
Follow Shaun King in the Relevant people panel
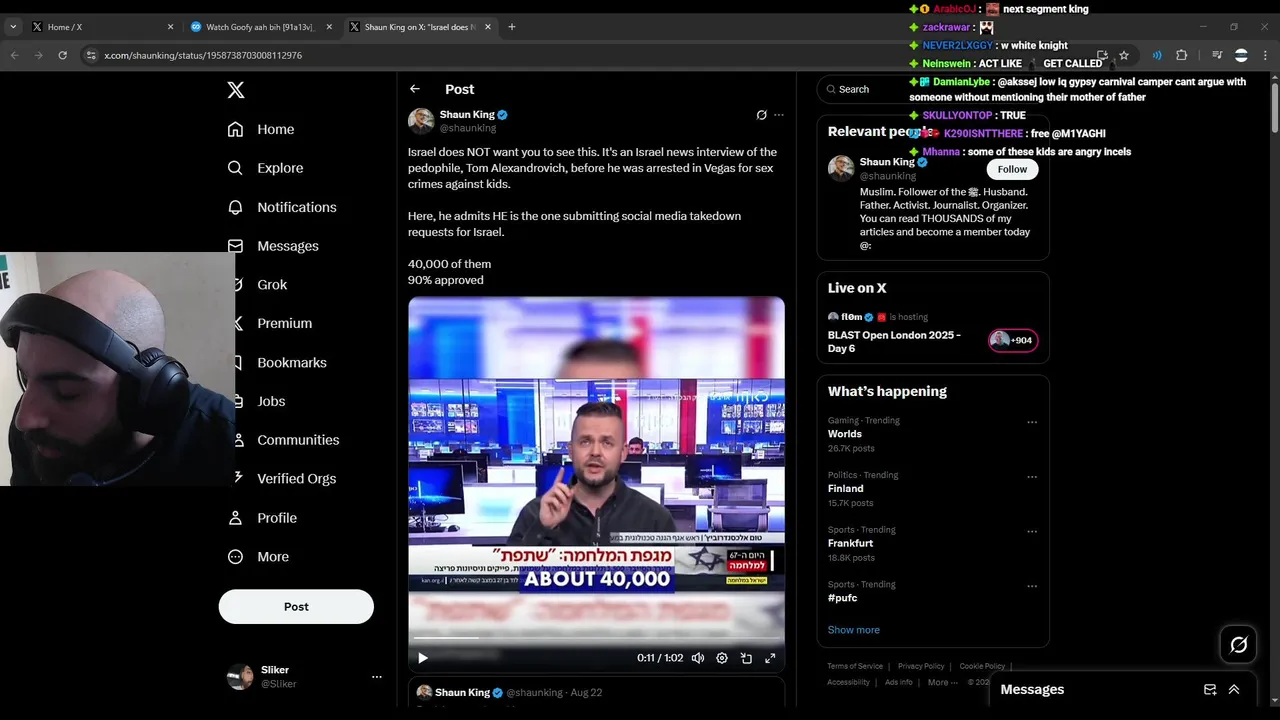1012,169
